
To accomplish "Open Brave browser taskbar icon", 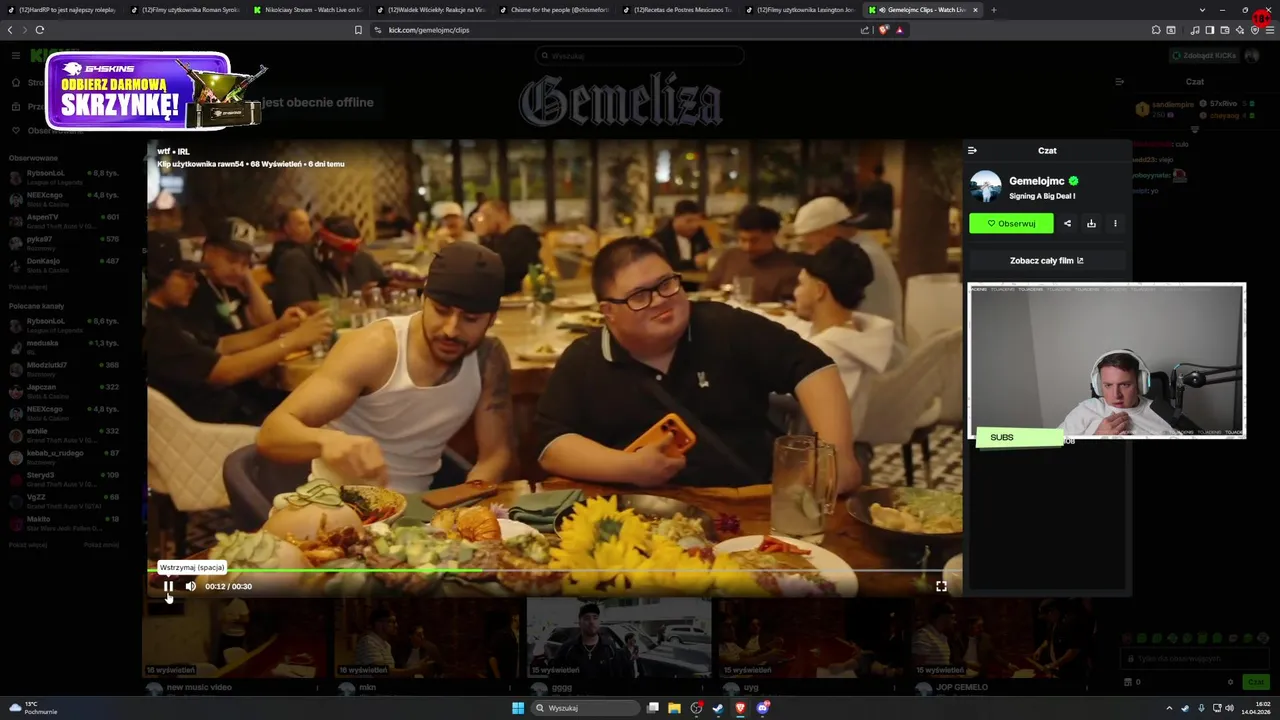I will (741, 708).
